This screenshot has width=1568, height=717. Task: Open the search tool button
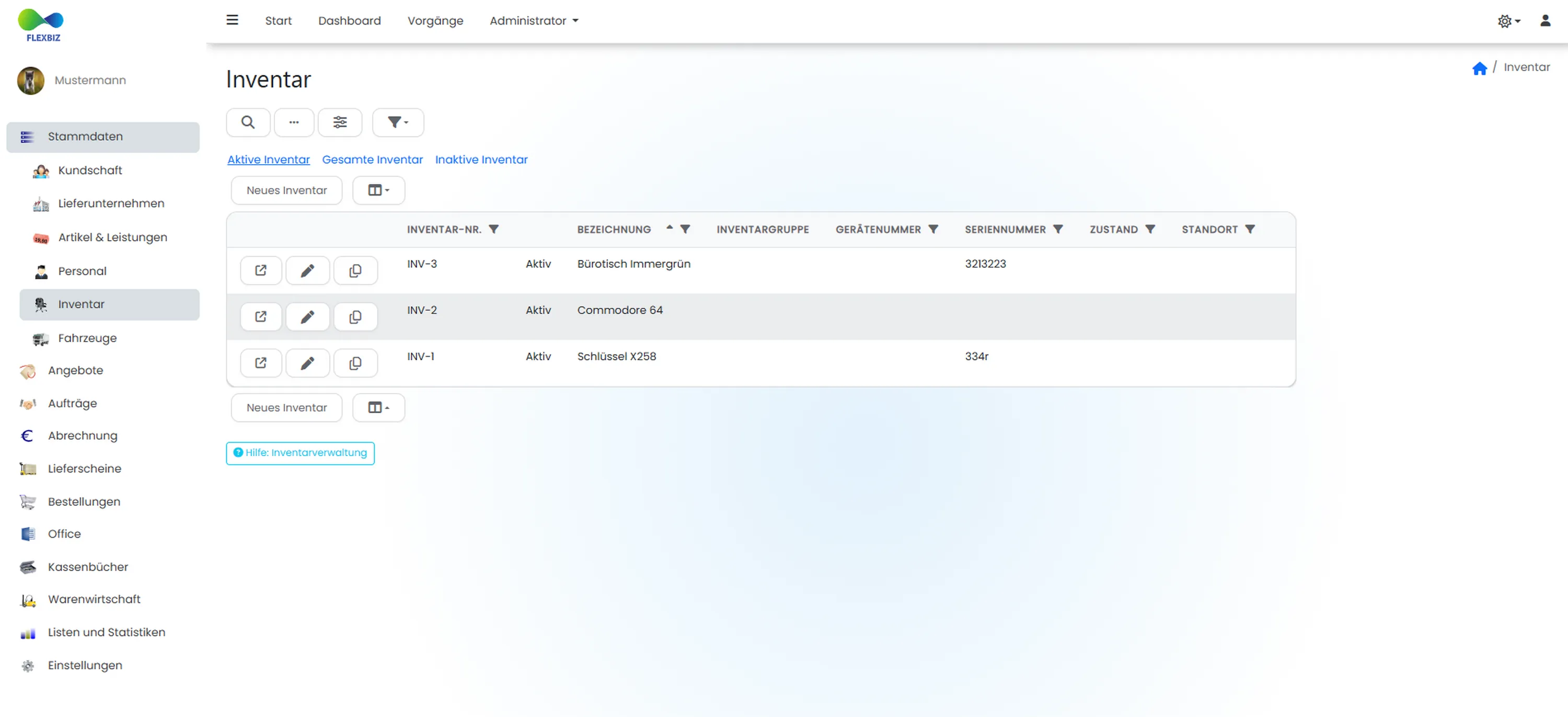[248, 122]
